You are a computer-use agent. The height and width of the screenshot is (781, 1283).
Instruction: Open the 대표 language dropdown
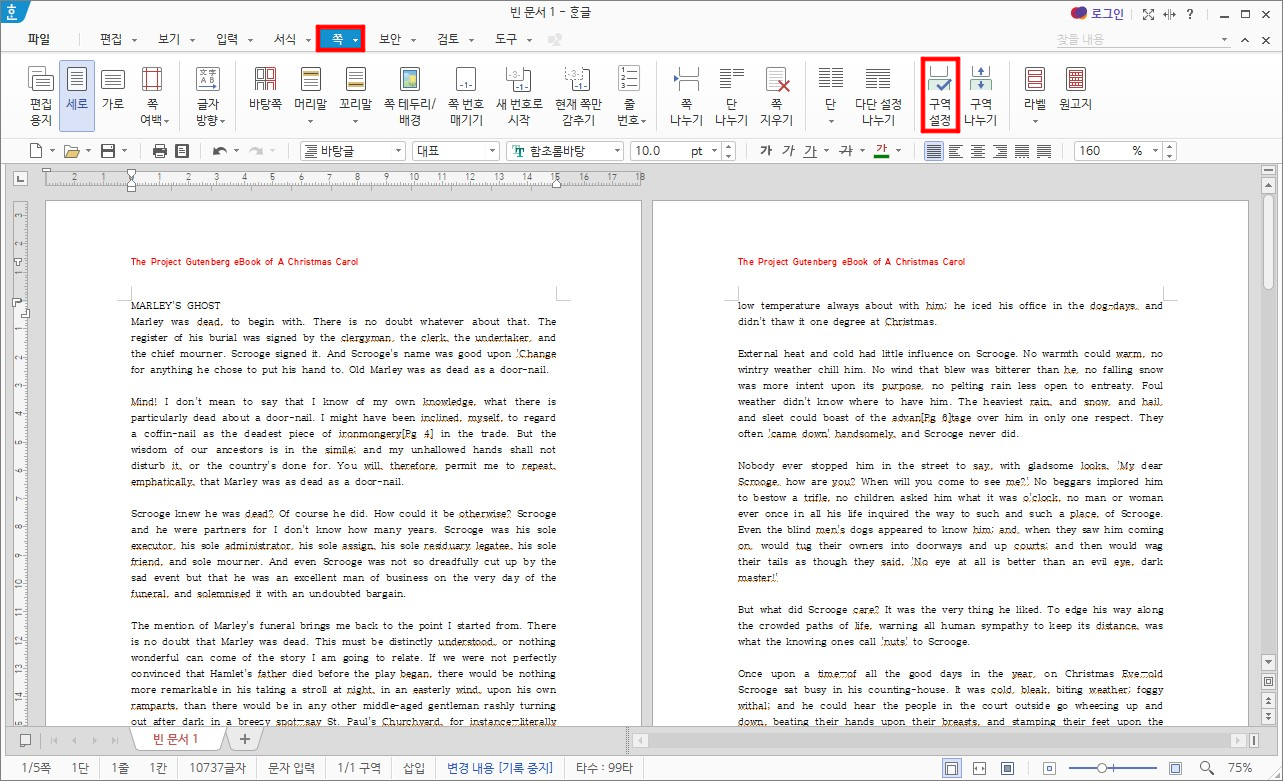click(x=455, y=151)
